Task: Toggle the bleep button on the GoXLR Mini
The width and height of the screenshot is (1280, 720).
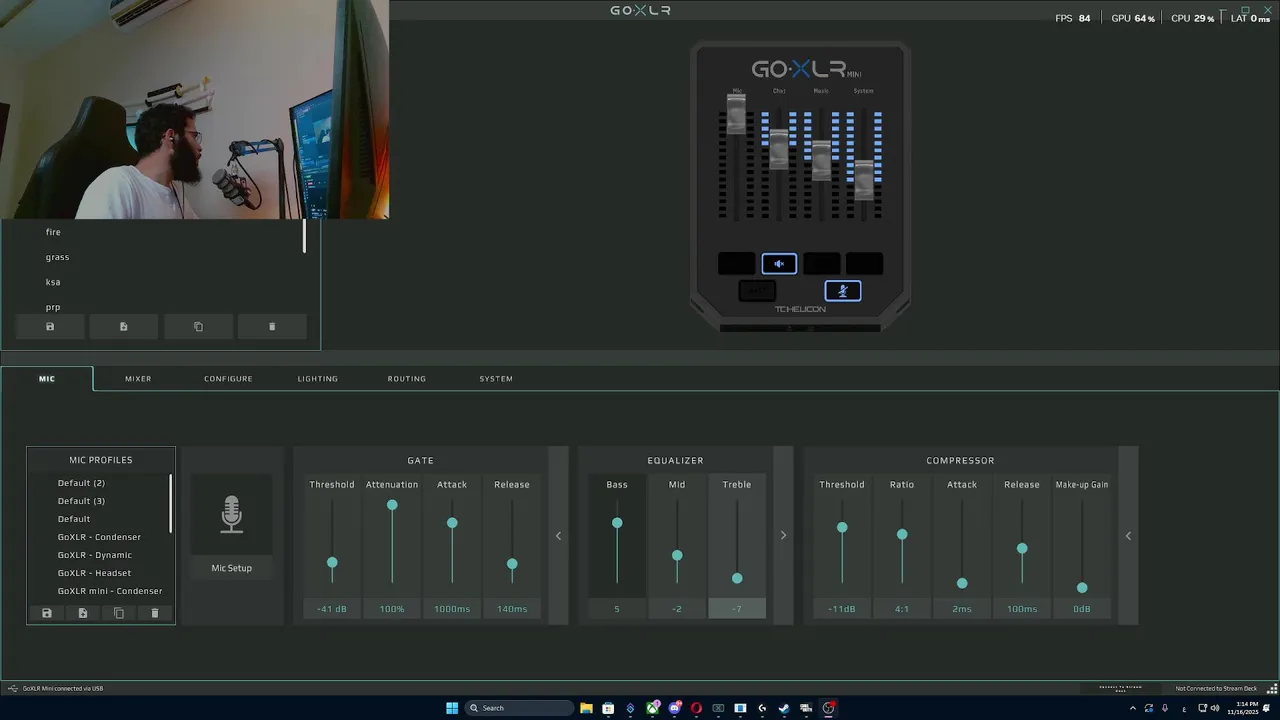Action: pos(757,291)
